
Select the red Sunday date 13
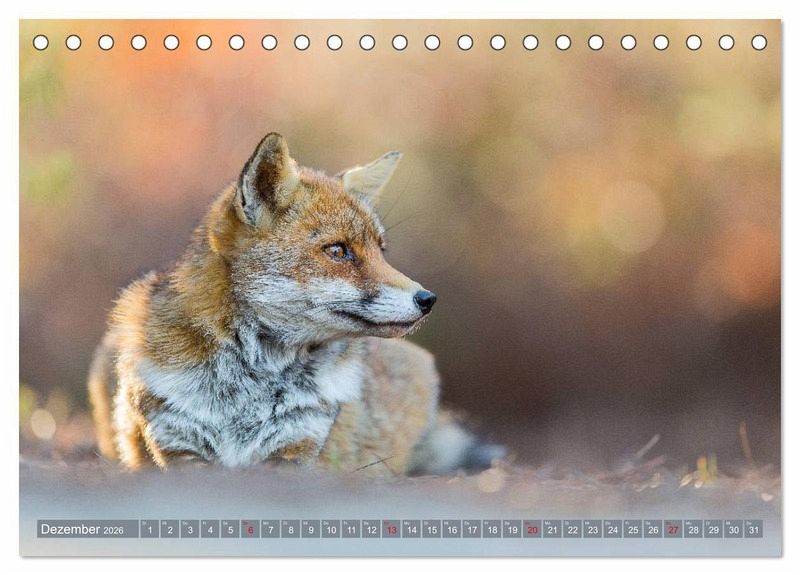(391, 529)
